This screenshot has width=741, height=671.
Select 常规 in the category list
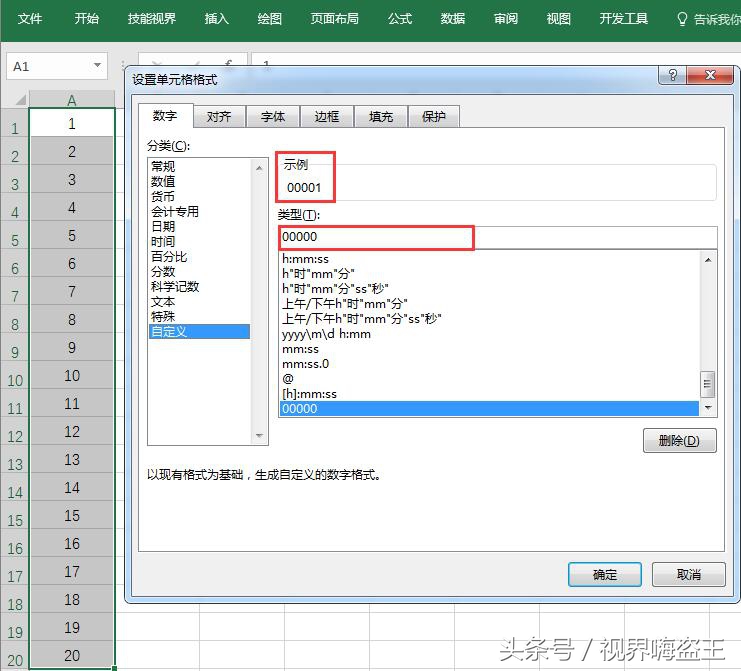coord(199,166)
